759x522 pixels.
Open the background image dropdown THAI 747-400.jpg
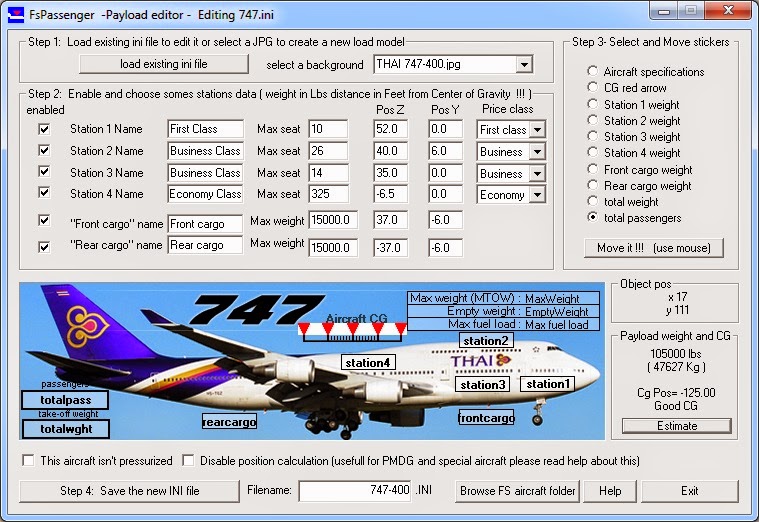point(524,64)
